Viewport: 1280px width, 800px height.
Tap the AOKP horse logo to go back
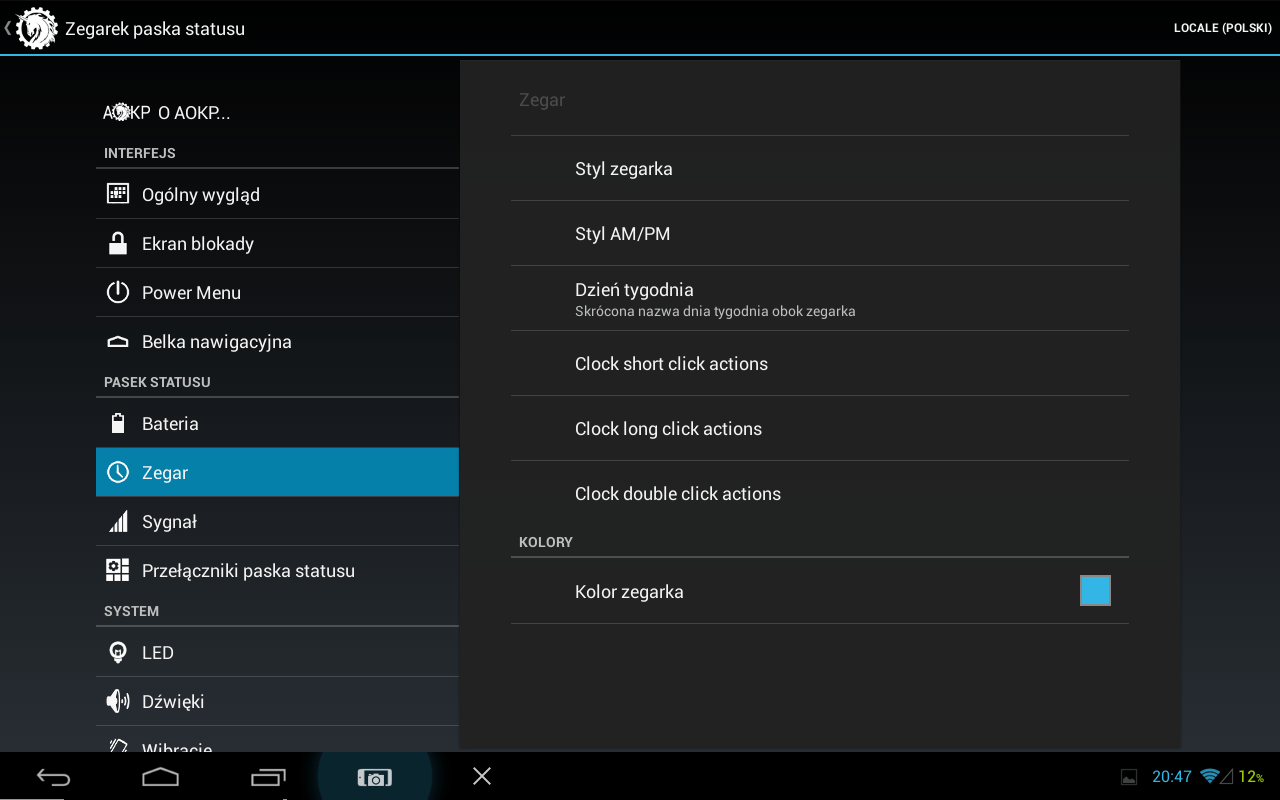pyautogui.click(x=35, y=28)
